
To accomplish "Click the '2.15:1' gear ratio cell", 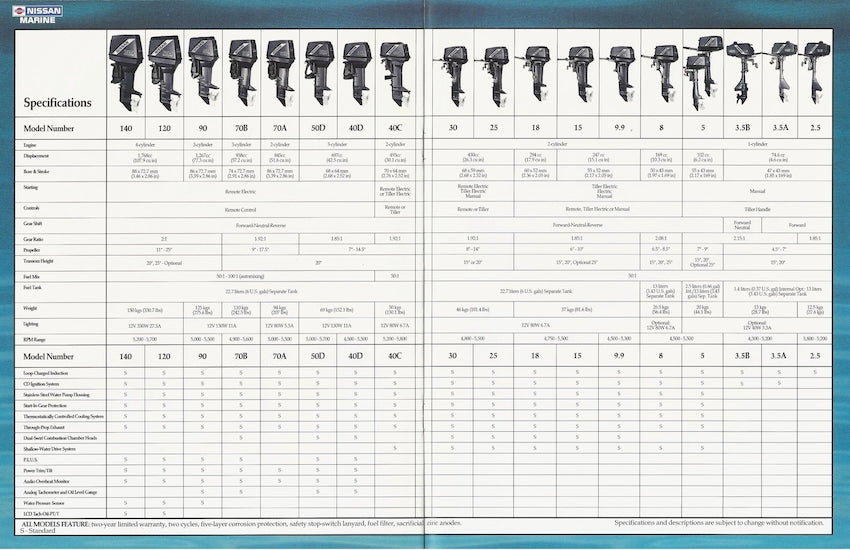I will (x=739, y=238).
